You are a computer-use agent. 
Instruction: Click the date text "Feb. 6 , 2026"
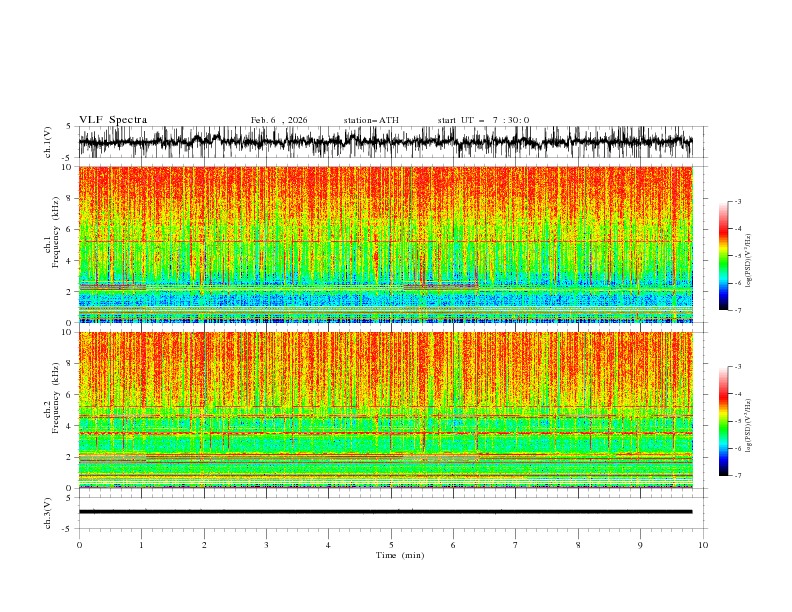tap(279, 120)
